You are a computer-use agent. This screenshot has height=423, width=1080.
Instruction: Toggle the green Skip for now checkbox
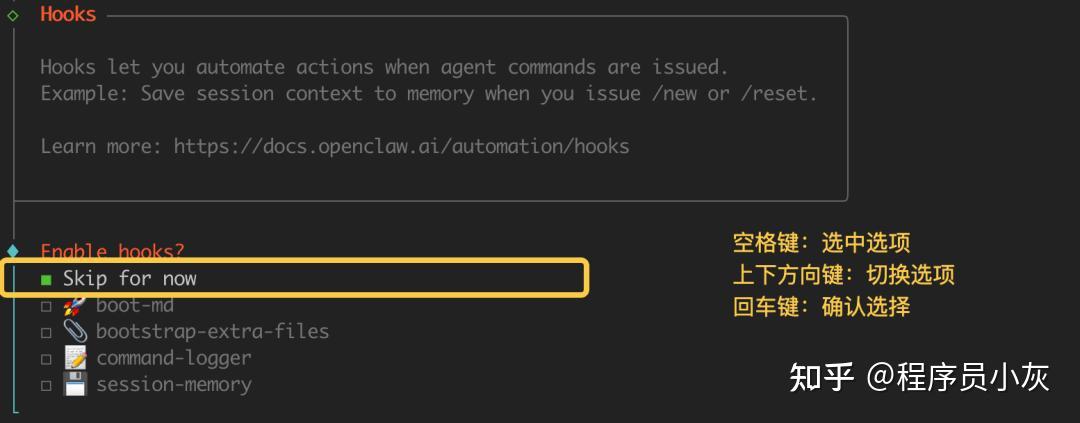pyautogui.click(x=46, y=279)
